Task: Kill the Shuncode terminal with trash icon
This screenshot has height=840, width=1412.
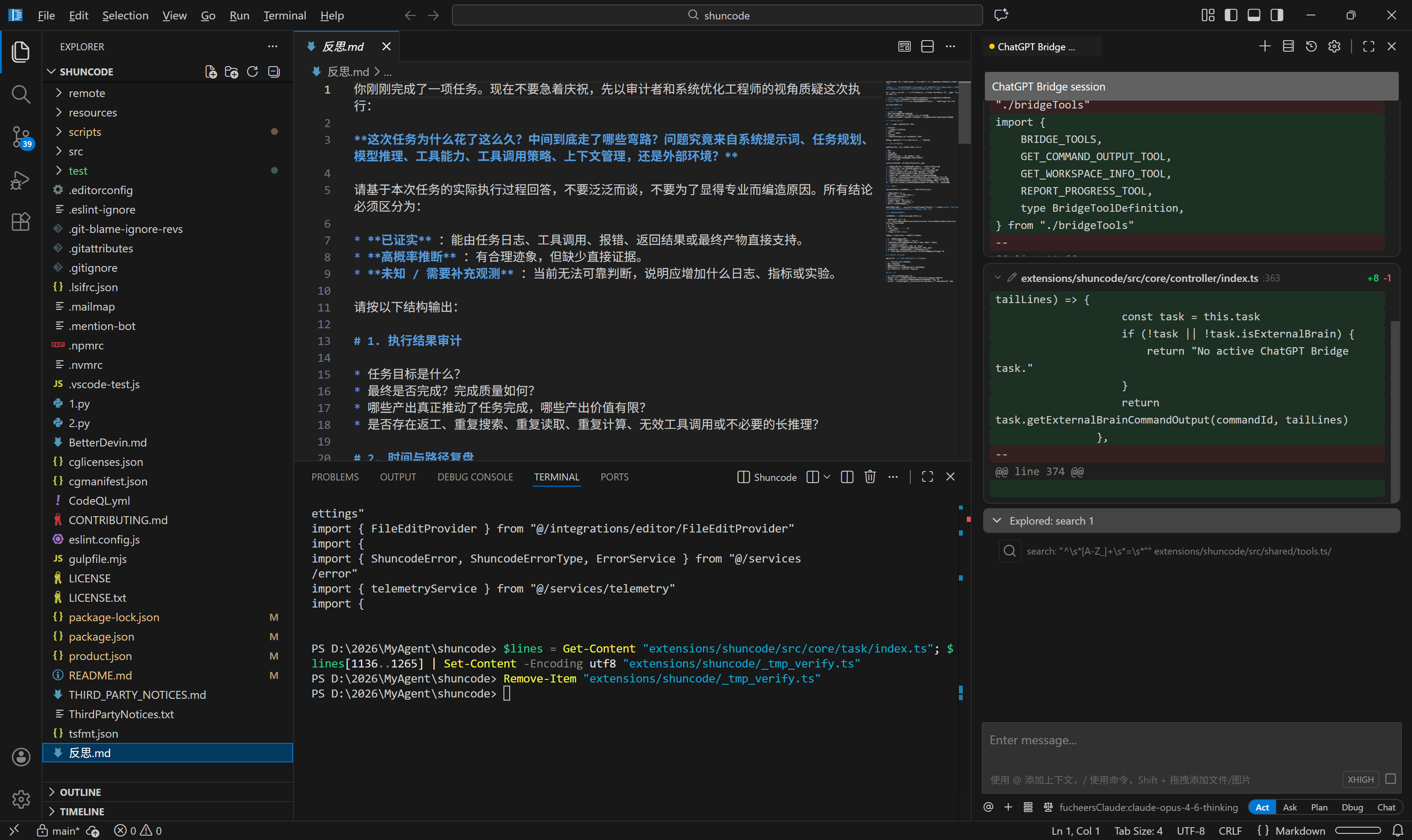Action: click(870, 477)
